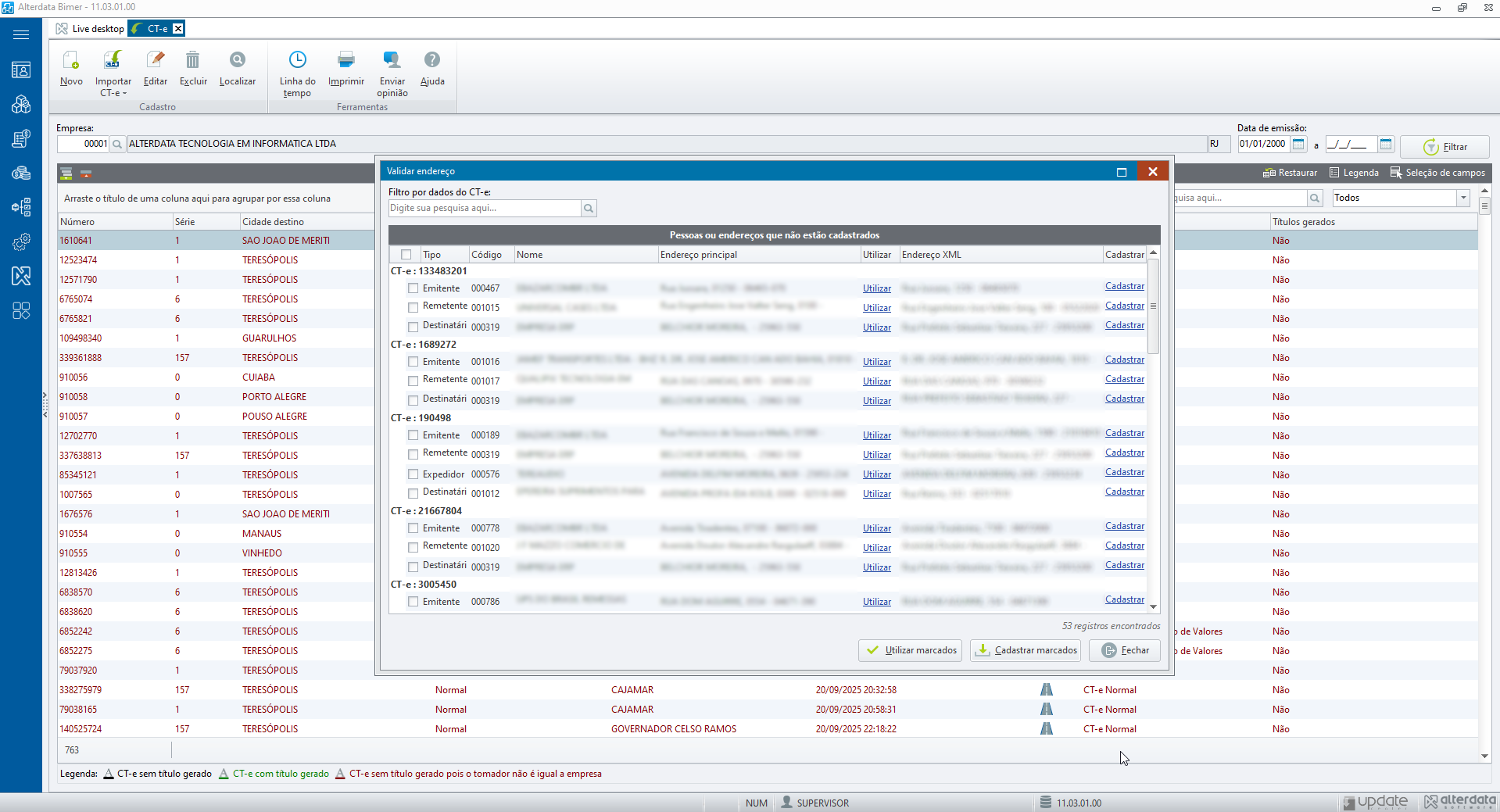The width and height of the screenshot is (1500, 812).
Task: Open the four-squares apps module in the sidebar
Action: click(x=21, y=310)
